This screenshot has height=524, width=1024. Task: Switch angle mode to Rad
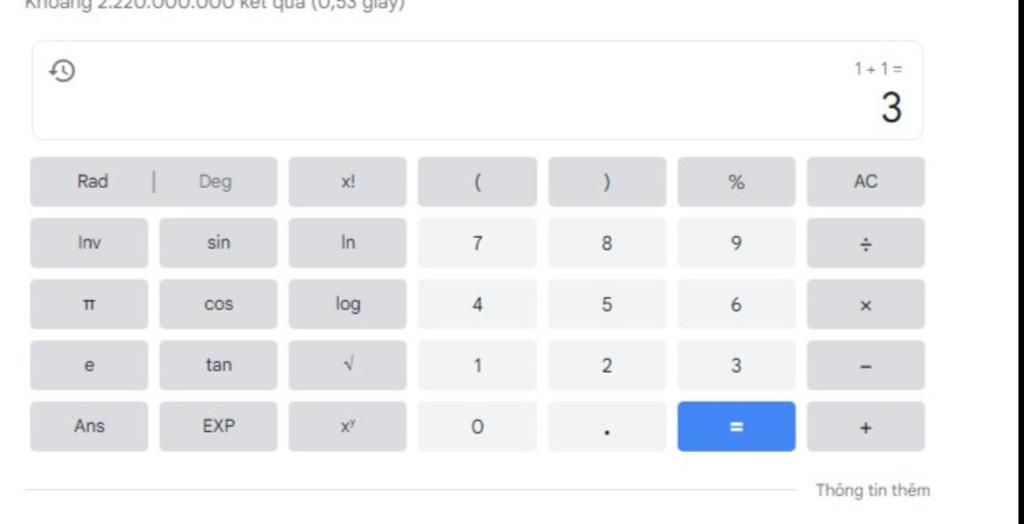pos(92,182)
